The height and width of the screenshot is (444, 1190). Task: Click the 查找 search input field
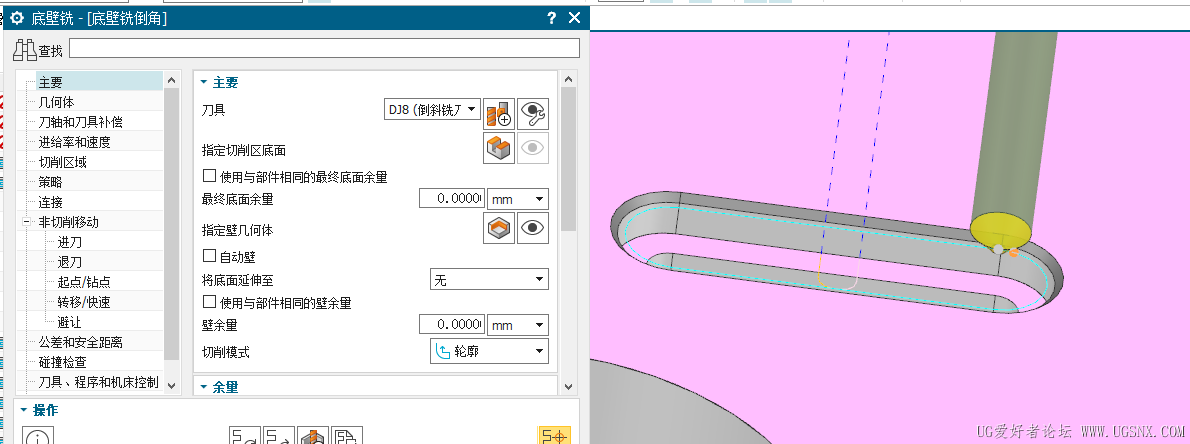coord(324,49)
